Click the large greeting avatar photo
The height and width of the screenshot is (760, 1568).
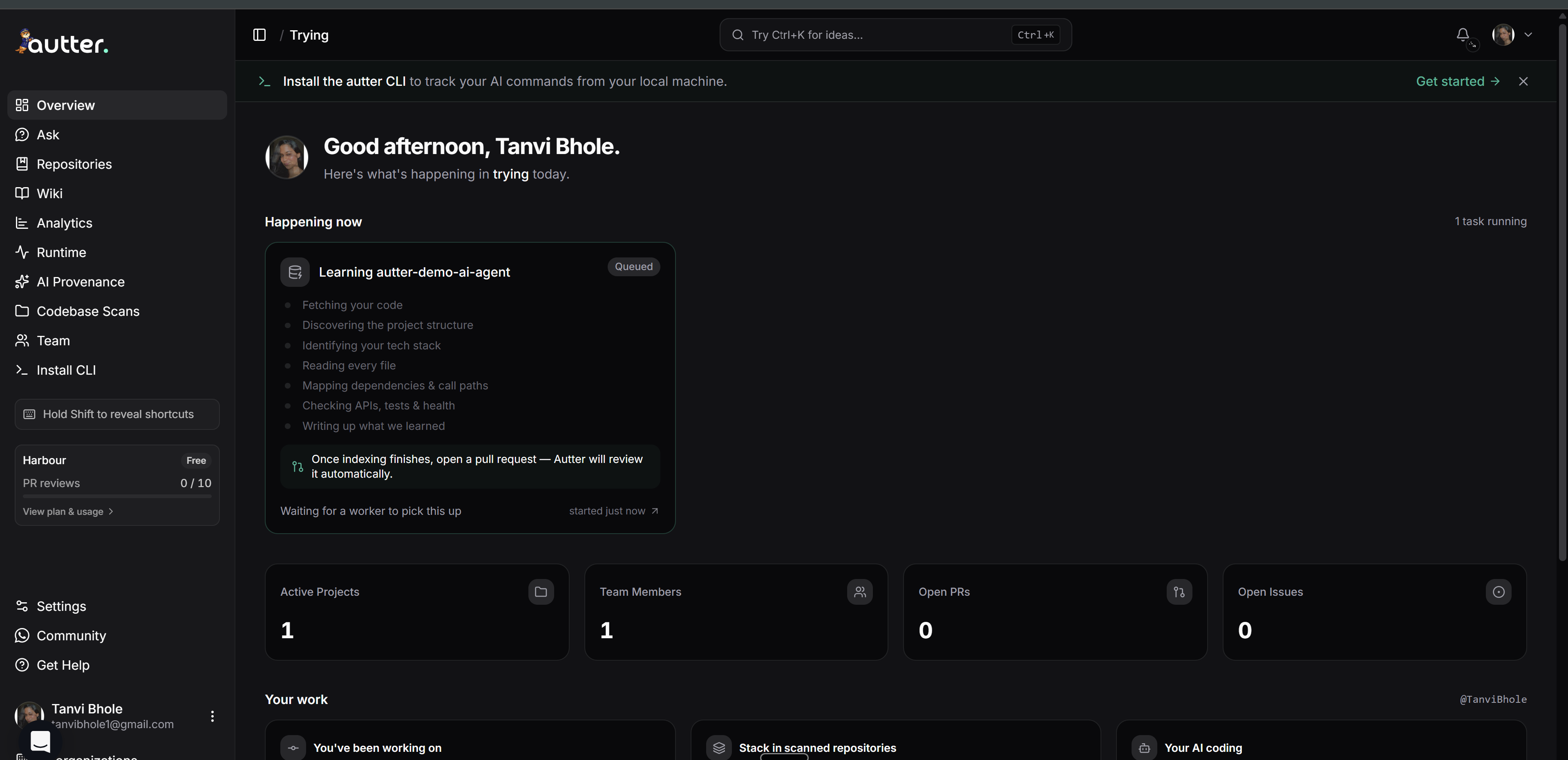coord(287,157)
